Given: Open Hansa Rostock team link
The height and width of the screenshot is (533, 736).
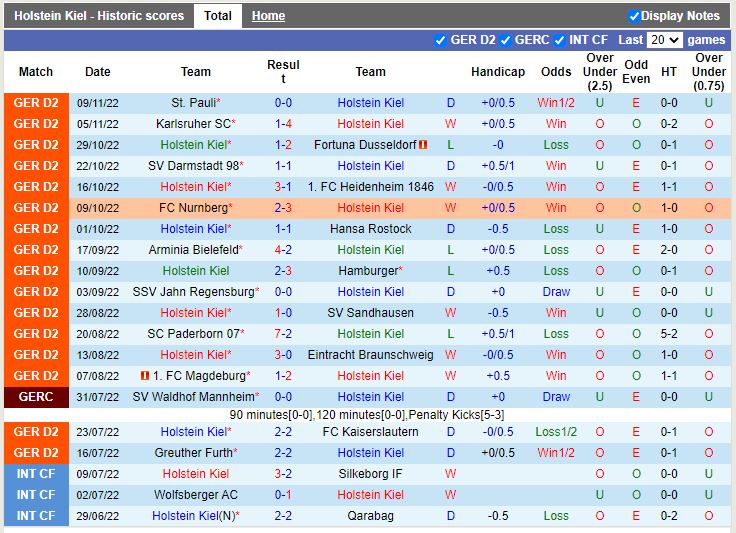Looking at the screenshot, I should [370, 228].
